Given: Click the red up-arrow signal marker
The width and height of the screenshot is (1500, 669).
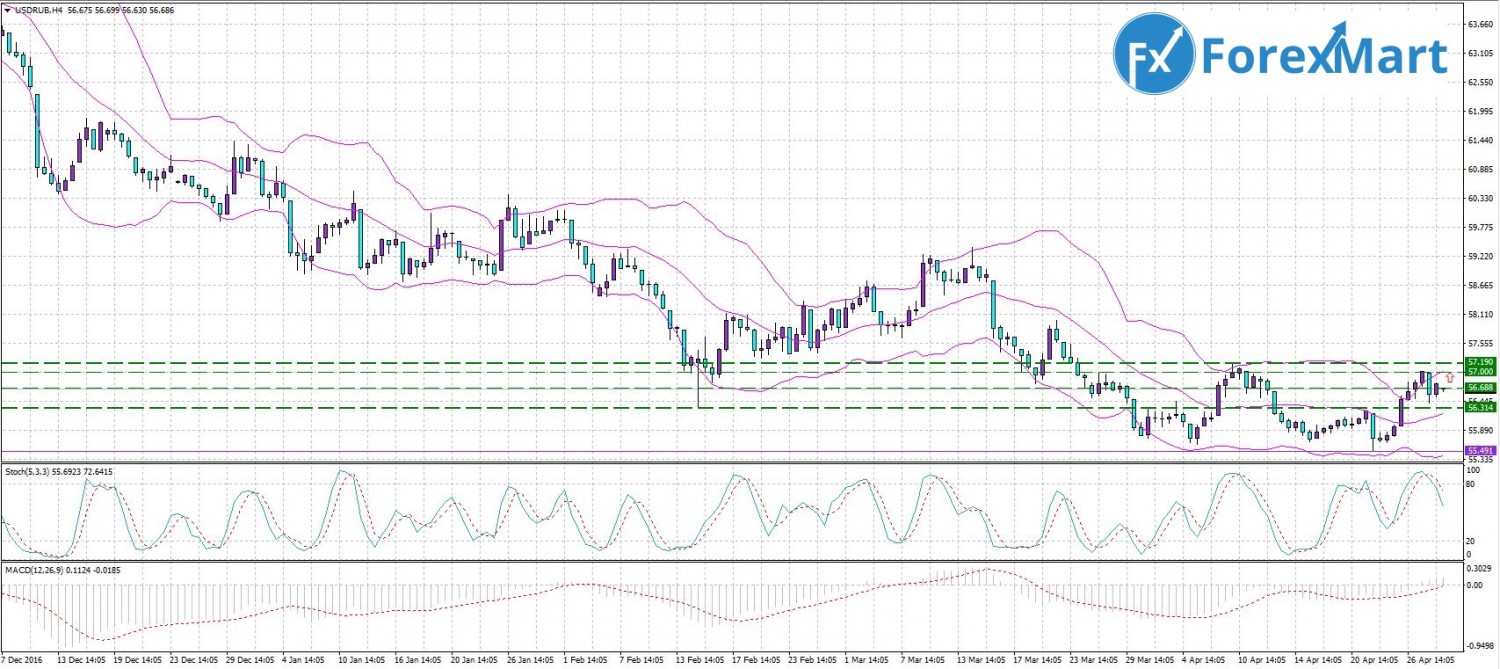Looking at the screenshot, I should point(1449,377).
